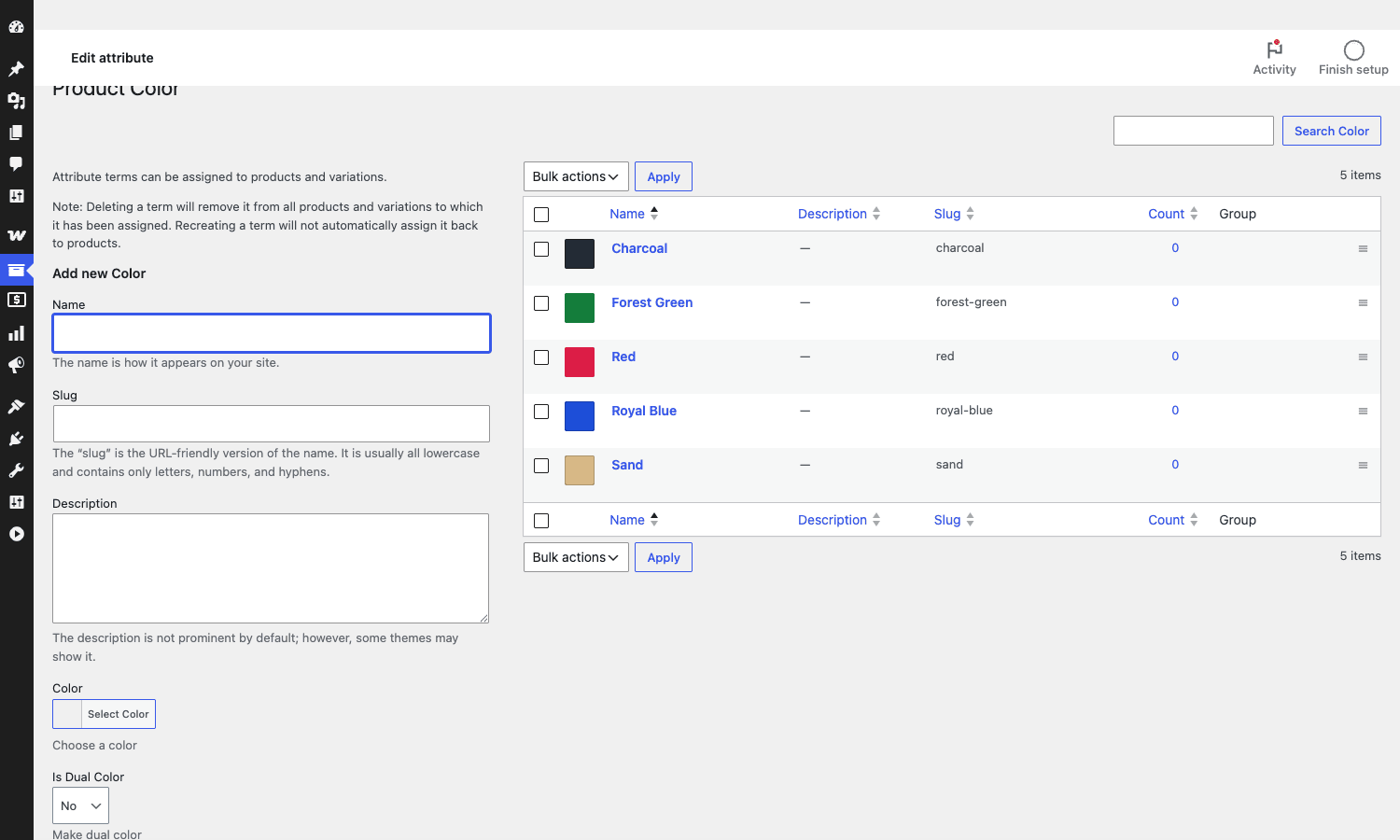Click the sort arrows beside top Count header
This screenshot has width=1400, height=840.
coord(1194,214)
